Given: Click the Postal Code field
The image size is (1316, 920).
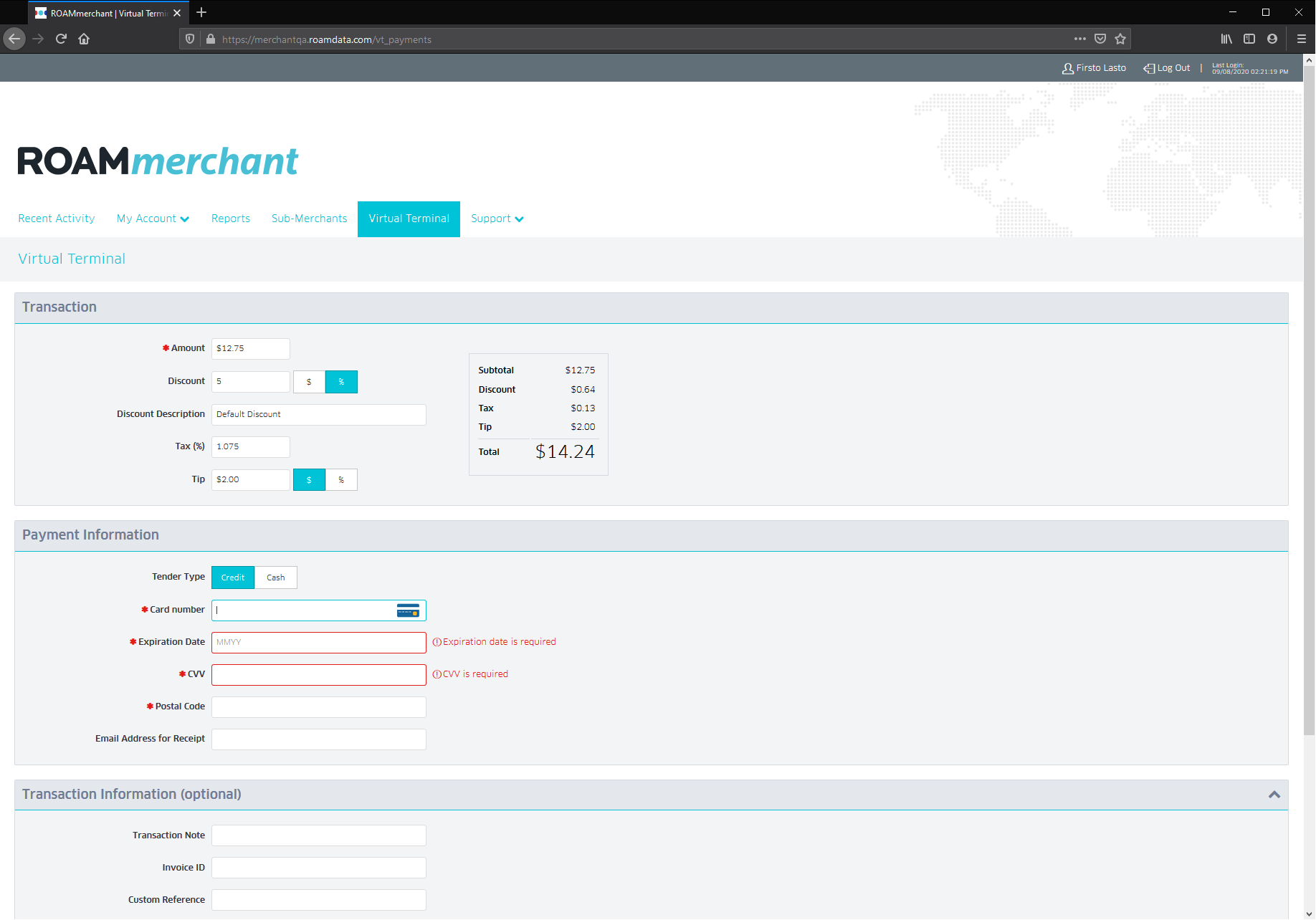Looking at the screenshot, I should click(319, 707).
